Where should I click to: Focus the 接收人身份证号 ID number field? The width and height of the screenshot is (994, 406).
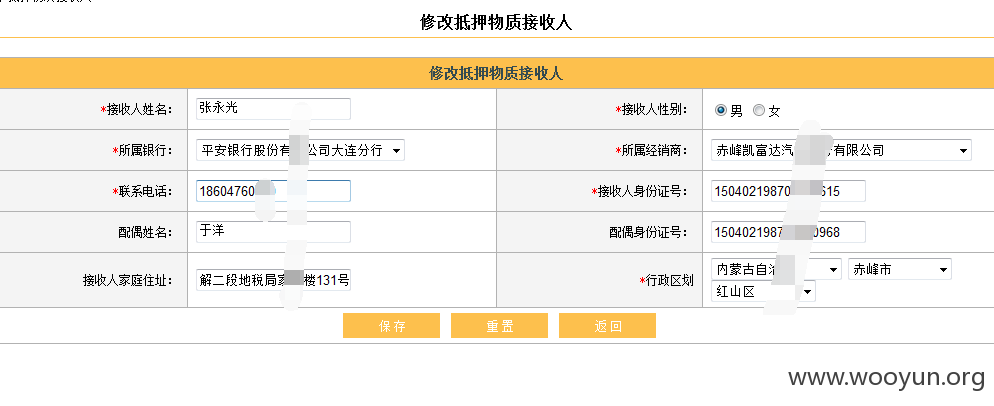tap(788, 191)
